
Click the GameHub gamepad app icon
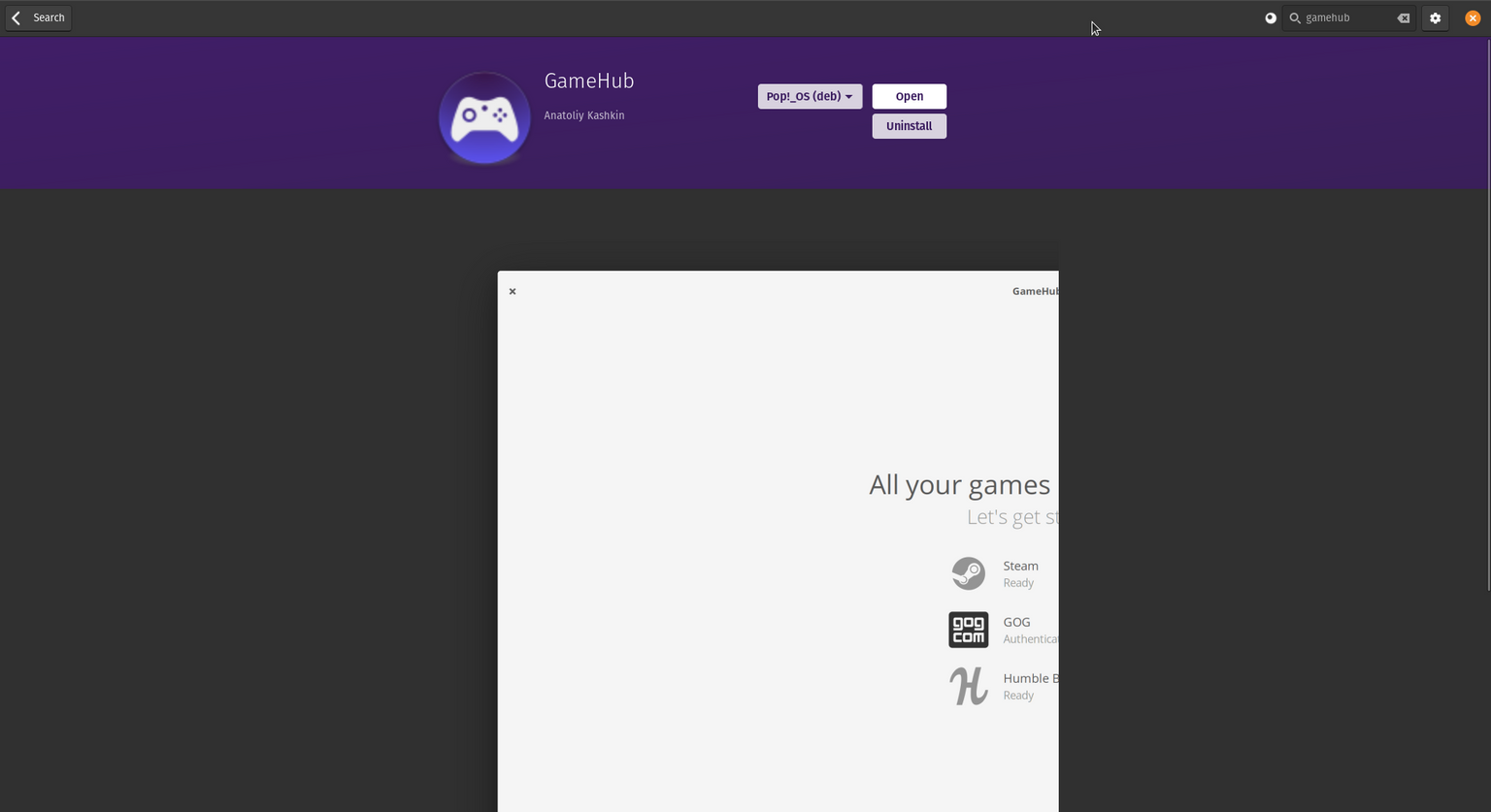483,115
